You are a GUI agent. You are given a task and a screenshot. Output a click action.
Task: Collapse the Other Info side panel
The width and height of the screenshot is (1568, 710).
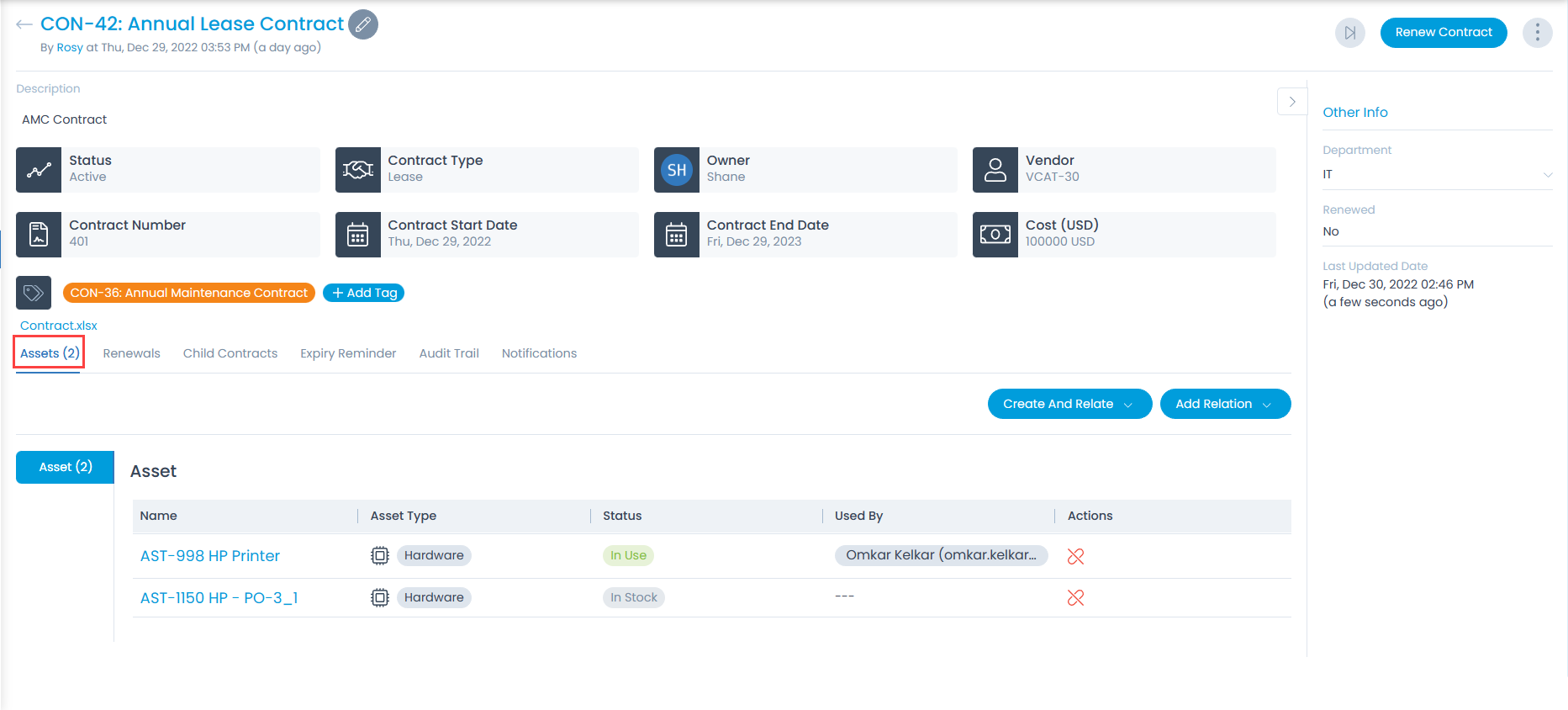click(x=1292, y=102)
